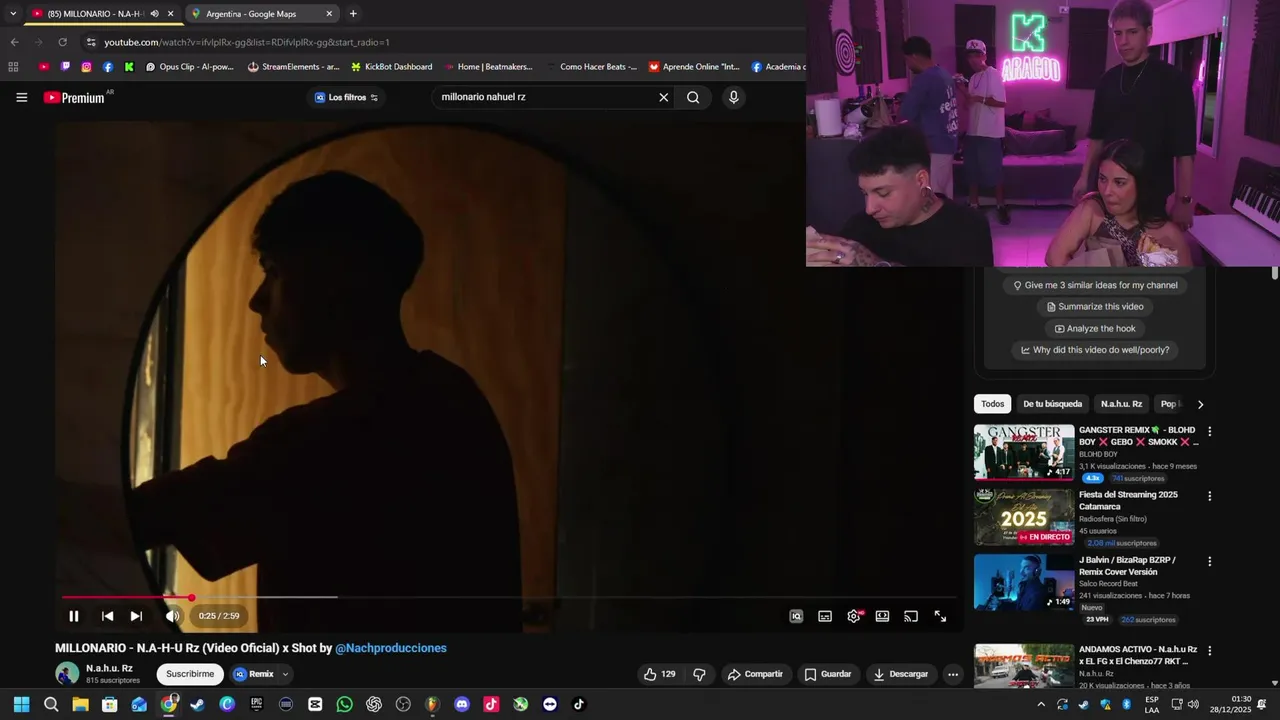Open Instagram bookmark icon
This screenshot has width=1280, height=720.
87,67
